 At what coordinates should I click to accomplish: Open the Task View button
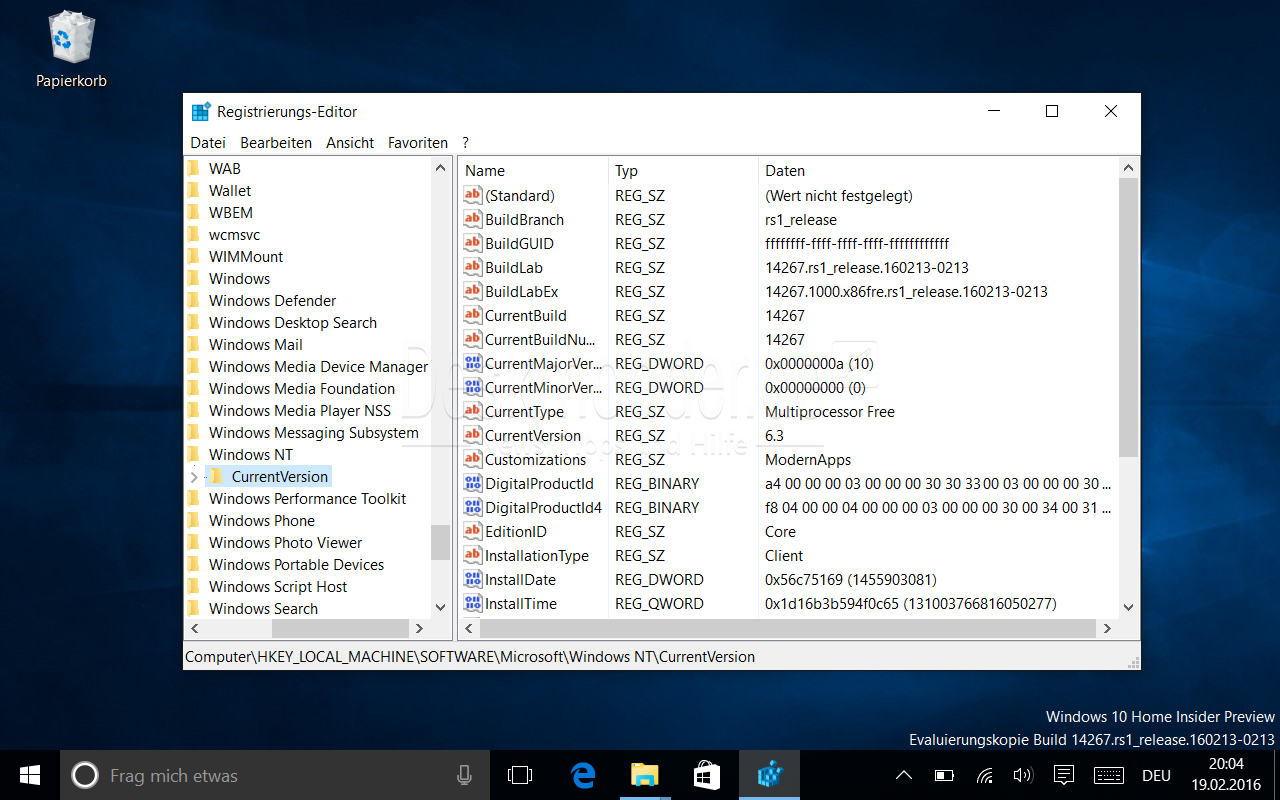[520, 775]
